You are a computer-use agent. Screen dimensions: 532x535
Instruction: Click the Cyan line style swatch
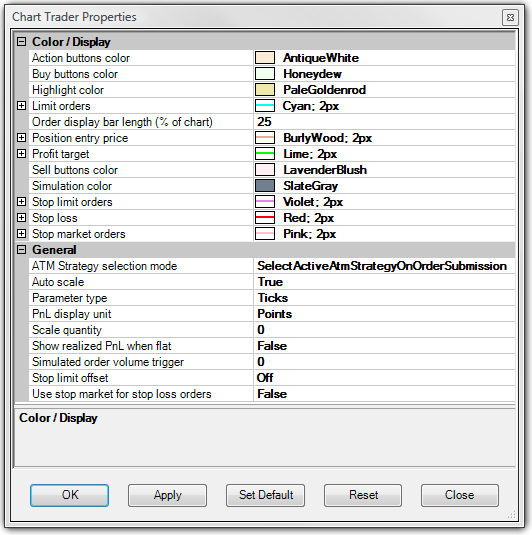[x=265, y=106]
